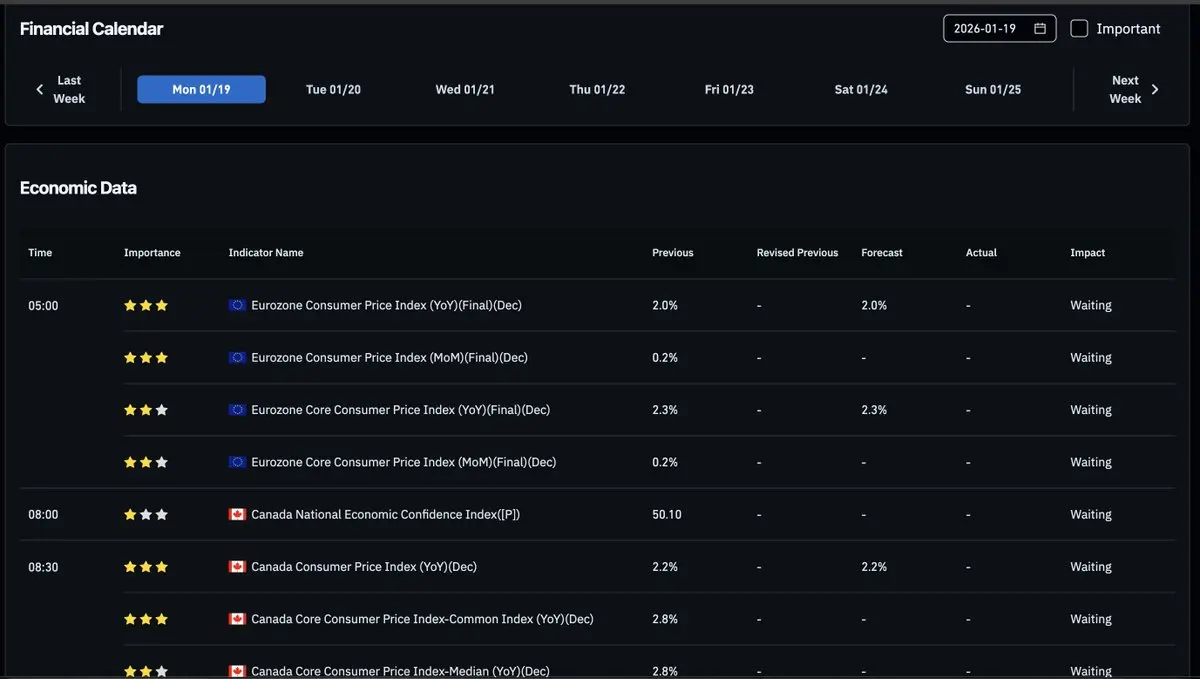The width and height of the screenshot is (1200, 679).
Task: Open Eurozone Consumer Price Index (MoM)(Final)(Dec)
Action: [389, 357]
